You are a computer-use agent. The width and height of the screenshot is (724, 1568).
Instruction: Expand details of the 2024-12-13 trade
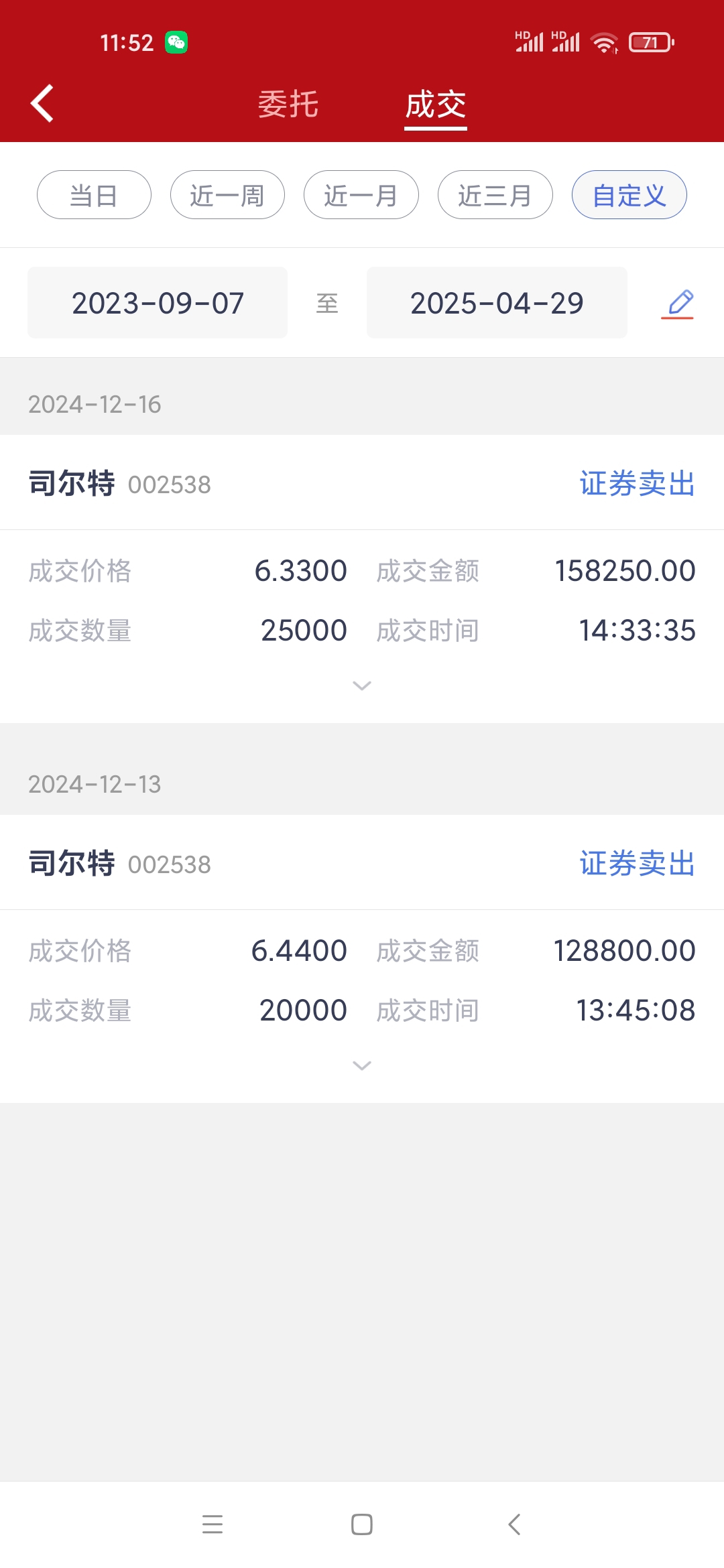tap(362, 1065)
